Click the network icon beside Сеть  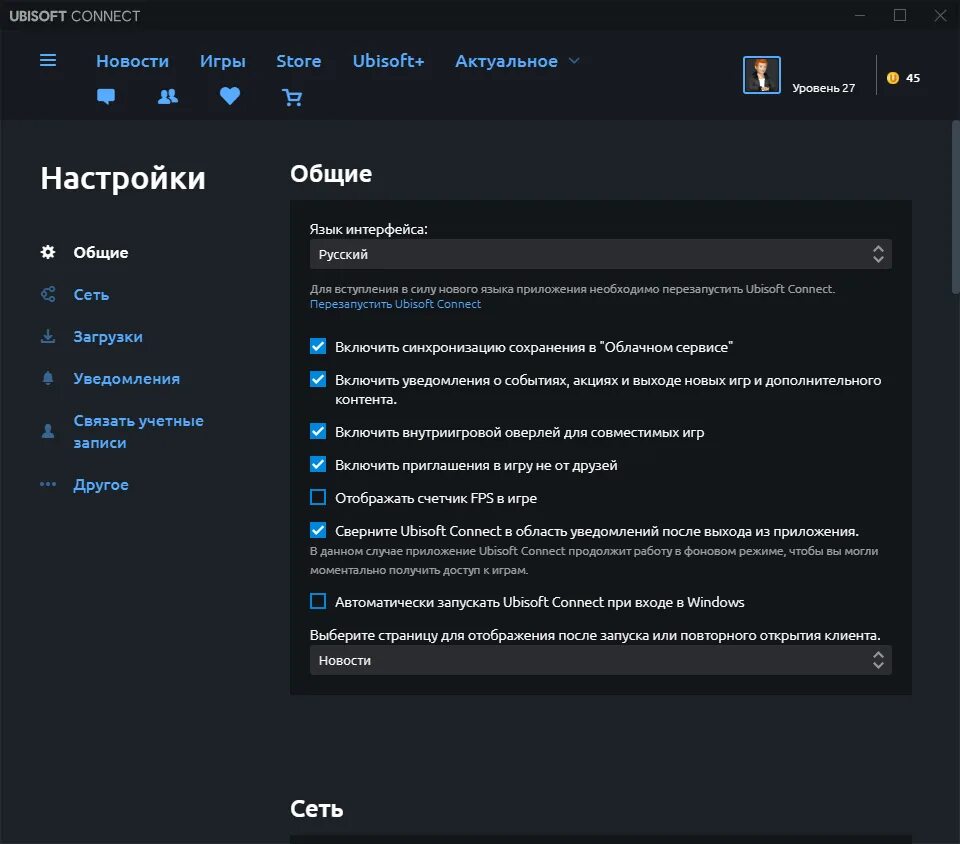48,294
